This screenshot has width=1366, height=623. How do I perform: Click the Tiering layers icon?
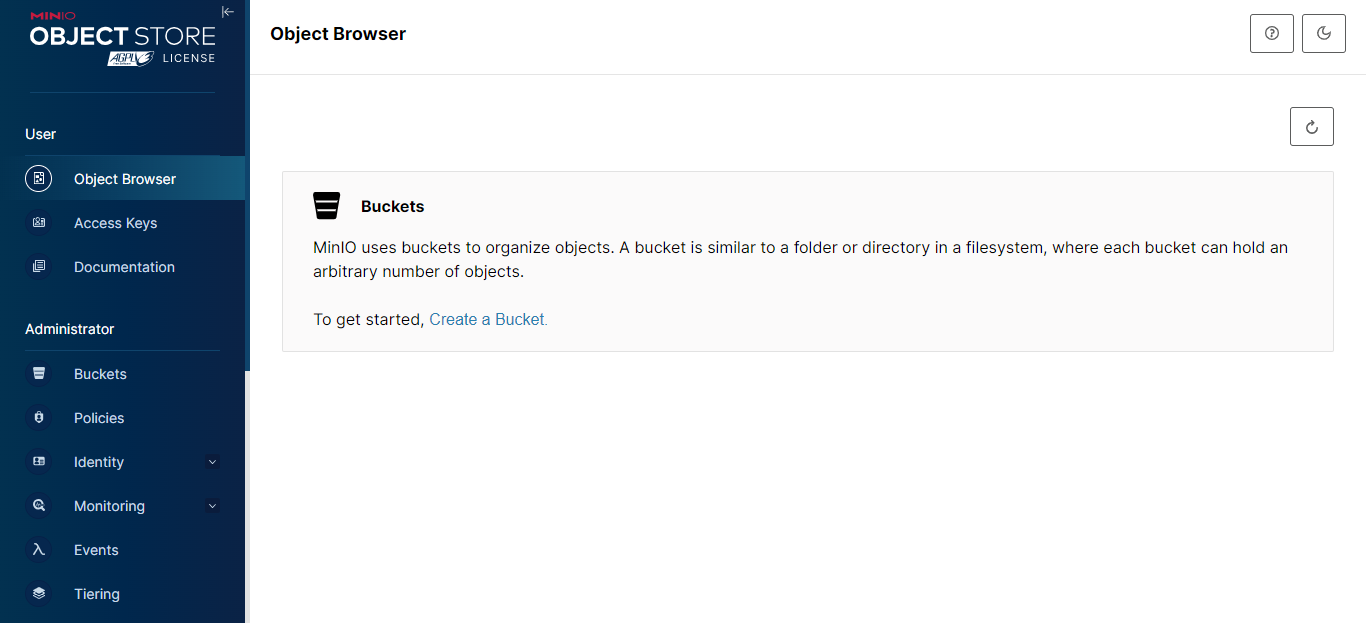click(39, 594)
